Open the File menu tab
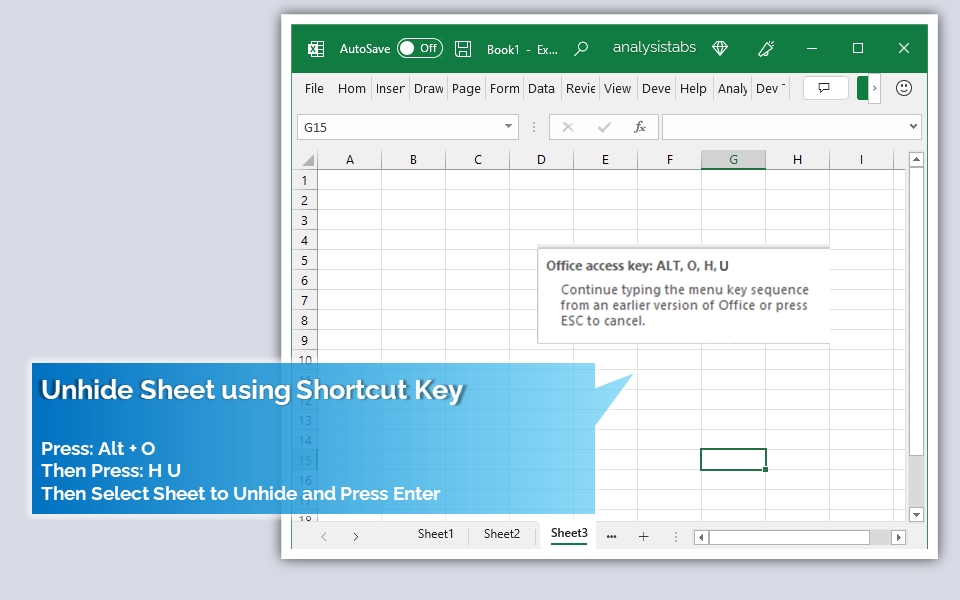 (314, 88)
